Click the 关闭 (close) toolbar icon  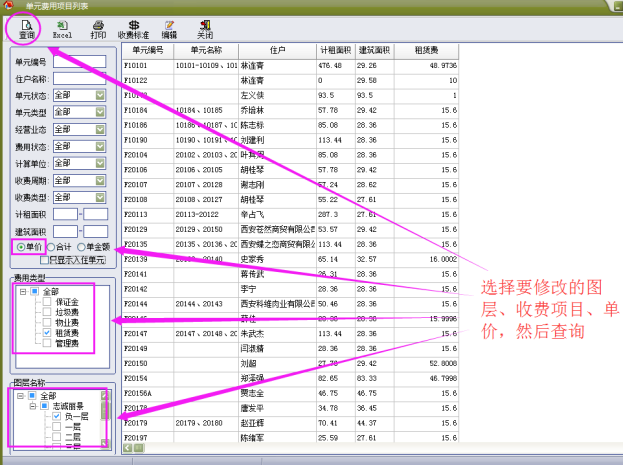205,29
